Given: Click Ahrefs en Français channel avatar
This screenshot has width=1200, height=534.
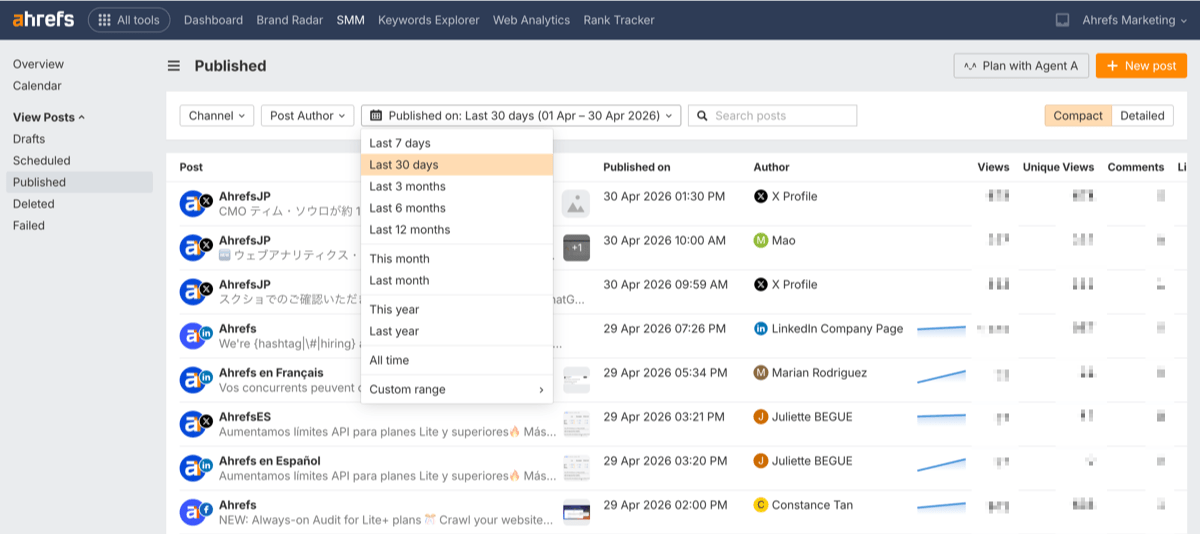Looking at the screenshot, I should [x=195, y=380].
